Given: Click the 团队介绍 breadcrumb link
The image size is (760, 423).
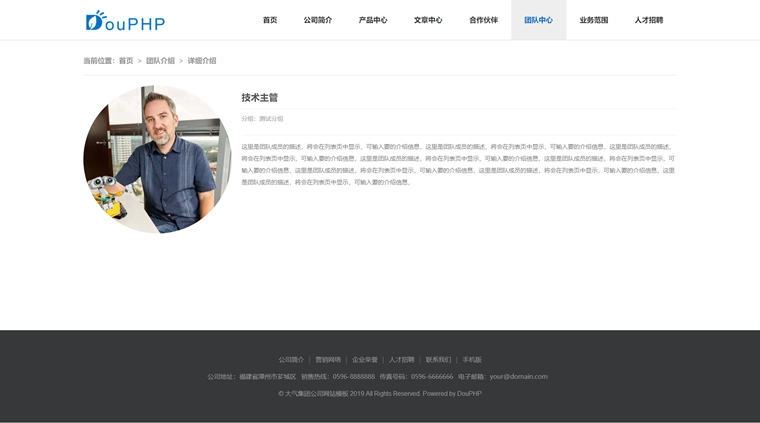Looking at the screenshot, I should click(x=160, y=61).
